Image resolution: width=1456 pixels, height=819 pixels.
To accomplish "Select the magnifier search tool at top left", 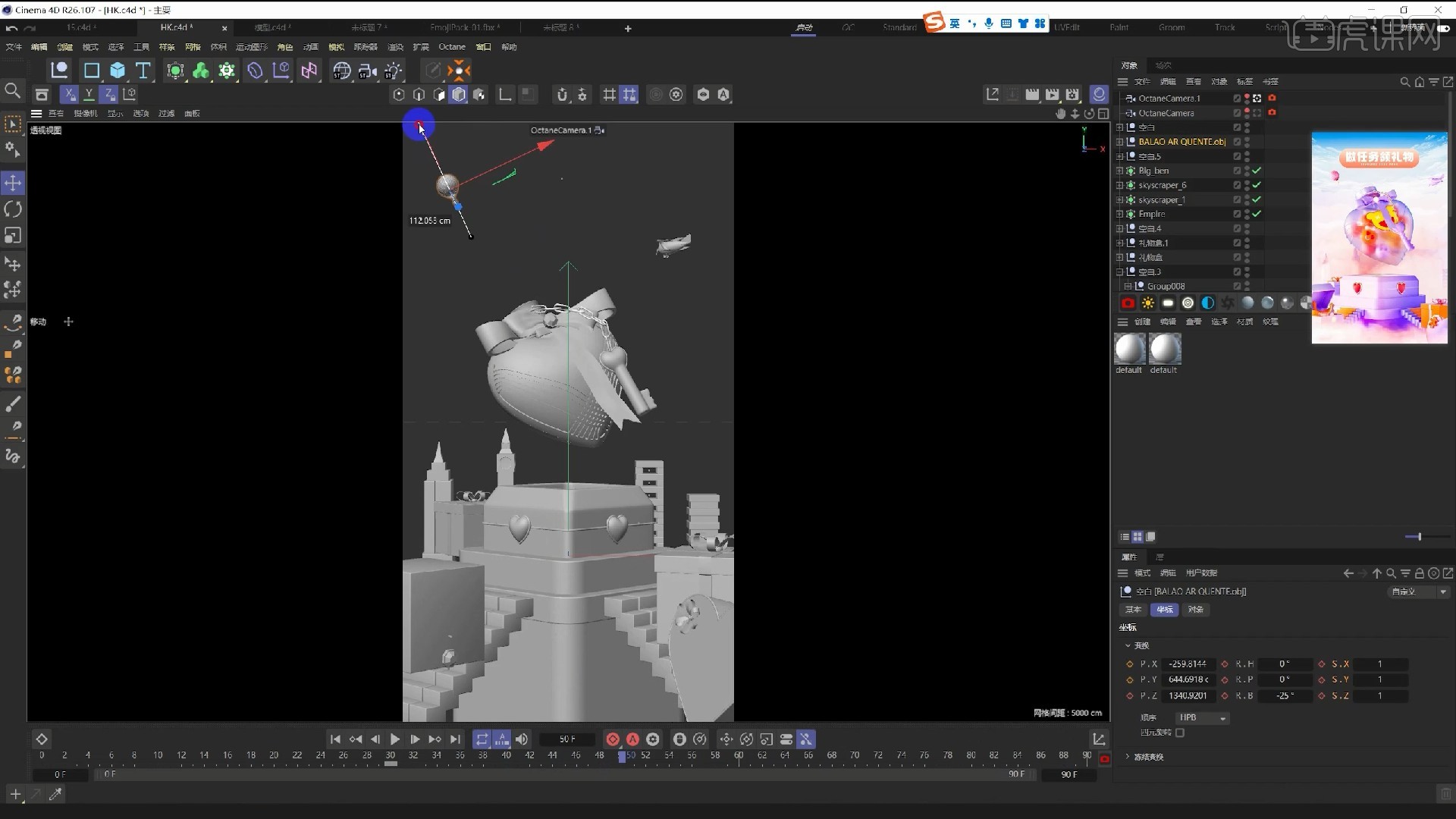I will click(x=13, y=90).
